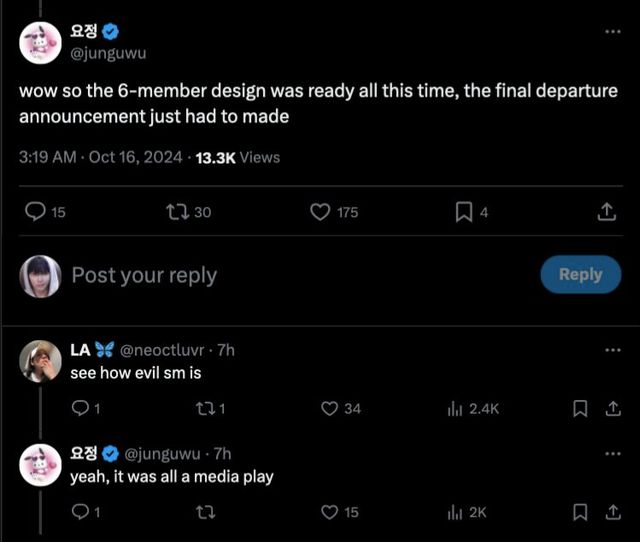Viewport: 640px width, 542px height.
Task: Open the 13.3K Views count link
Action: click(238, 157)
